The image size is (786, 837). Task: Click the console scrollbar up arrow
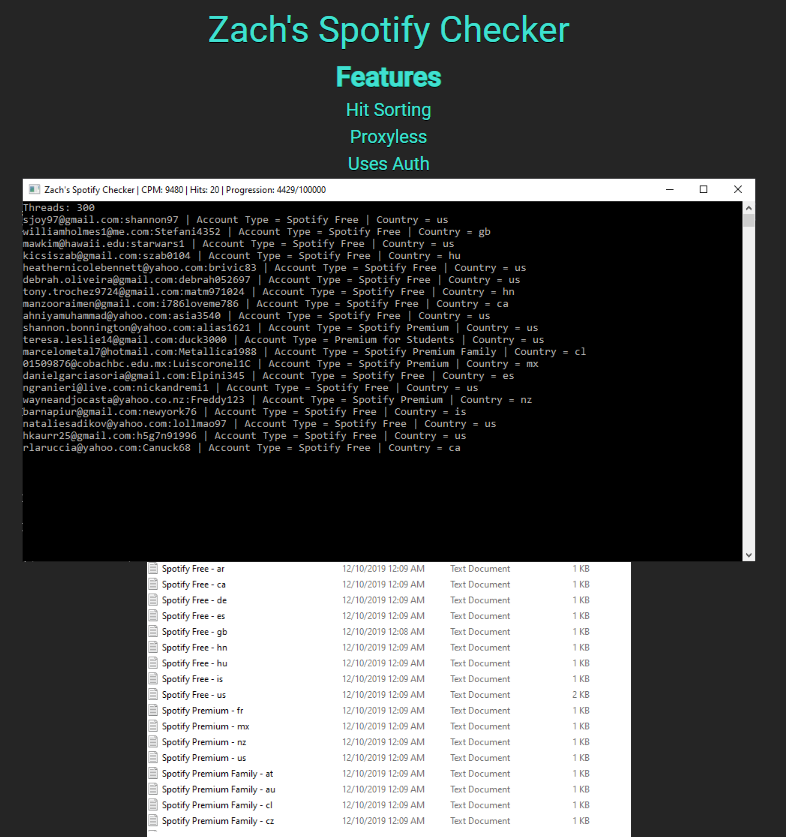coord(749,208)
